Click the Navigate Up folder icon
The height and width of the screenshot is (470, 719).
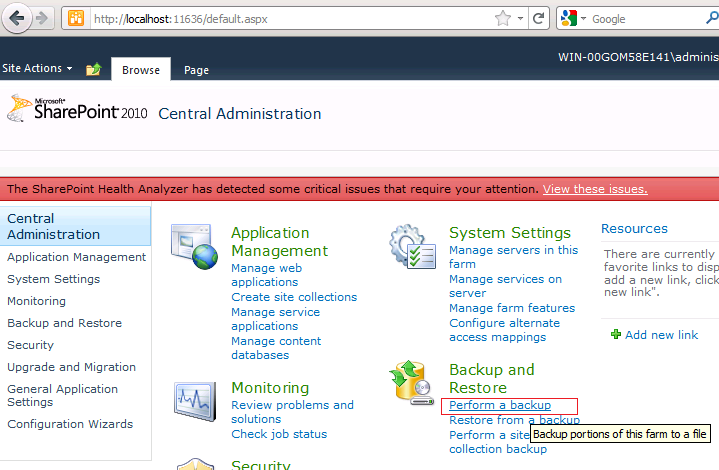pos(94,69)
